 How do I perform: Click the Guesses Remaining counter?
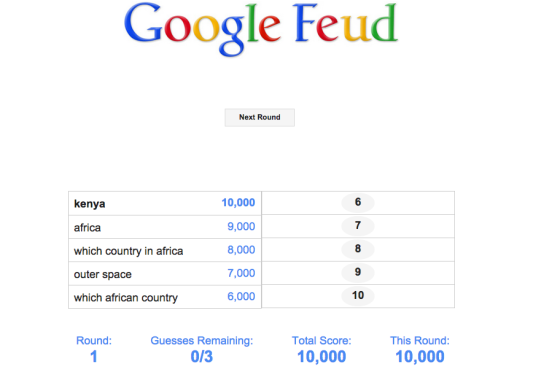pos(202,356)
